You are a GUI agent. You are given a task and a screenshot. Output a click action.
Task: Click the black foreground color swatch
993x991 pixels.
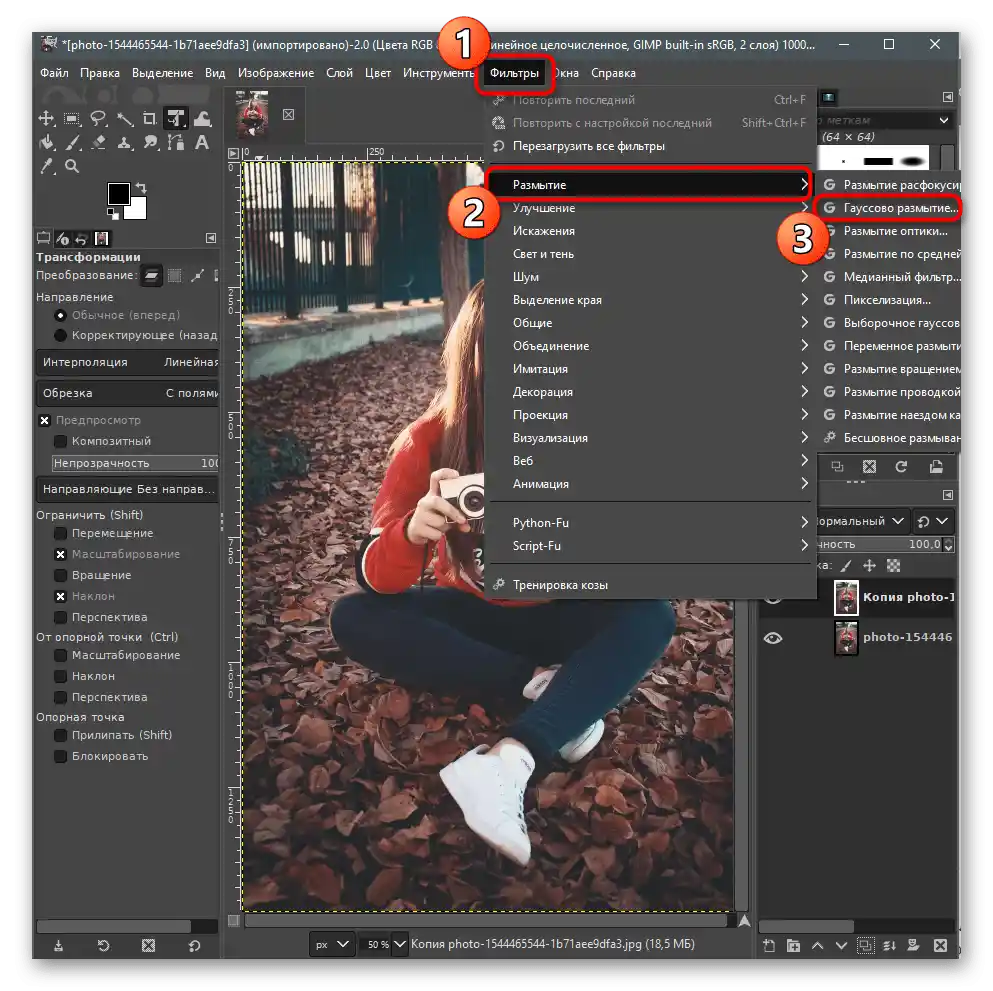click(x=117, y=192)
